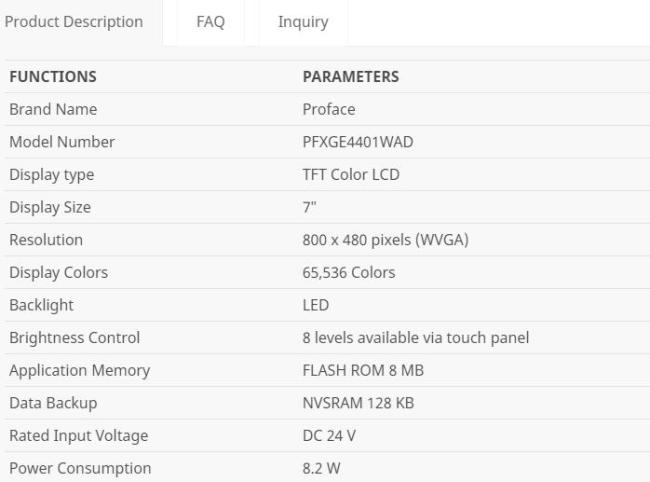Click the Backlight LED value
Viewport: 650px width, 482px height.
315,305
